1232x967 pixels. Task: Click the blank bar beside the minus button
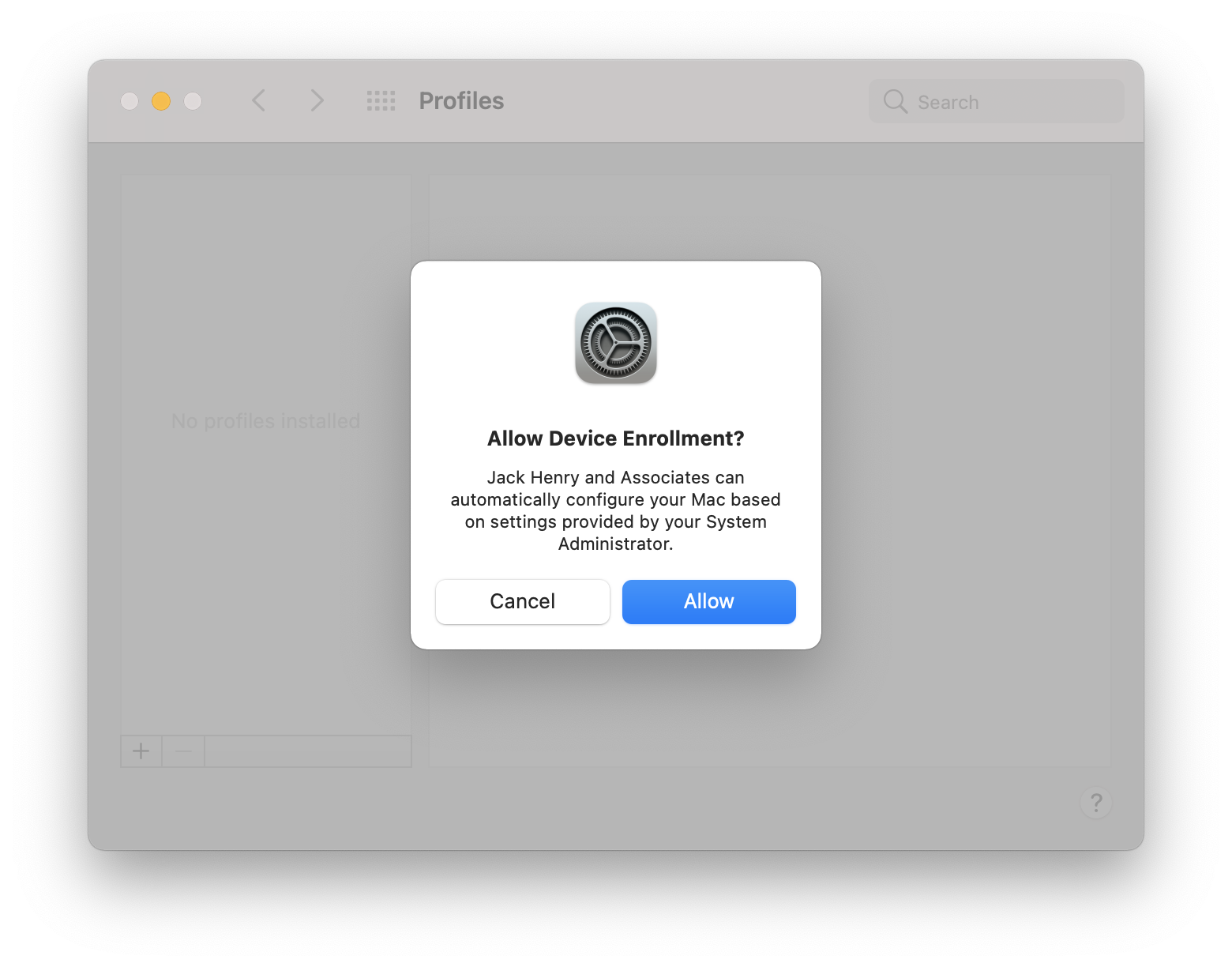pos(308,751)
